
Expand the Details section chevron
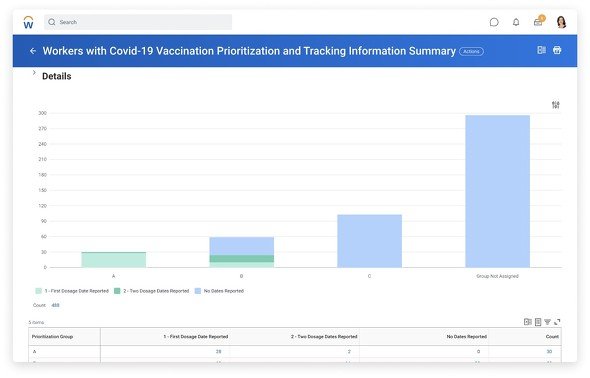point(34,73)
